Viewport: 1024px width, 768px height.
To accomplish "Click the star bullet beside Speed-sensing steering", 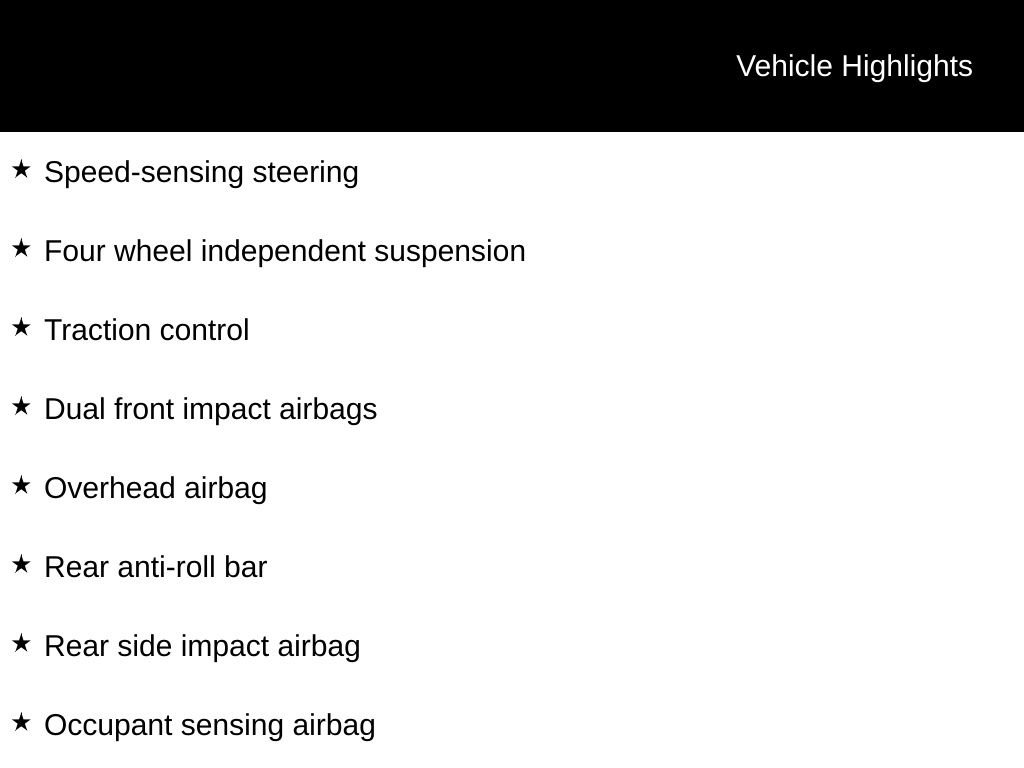I will pos(21,169).
